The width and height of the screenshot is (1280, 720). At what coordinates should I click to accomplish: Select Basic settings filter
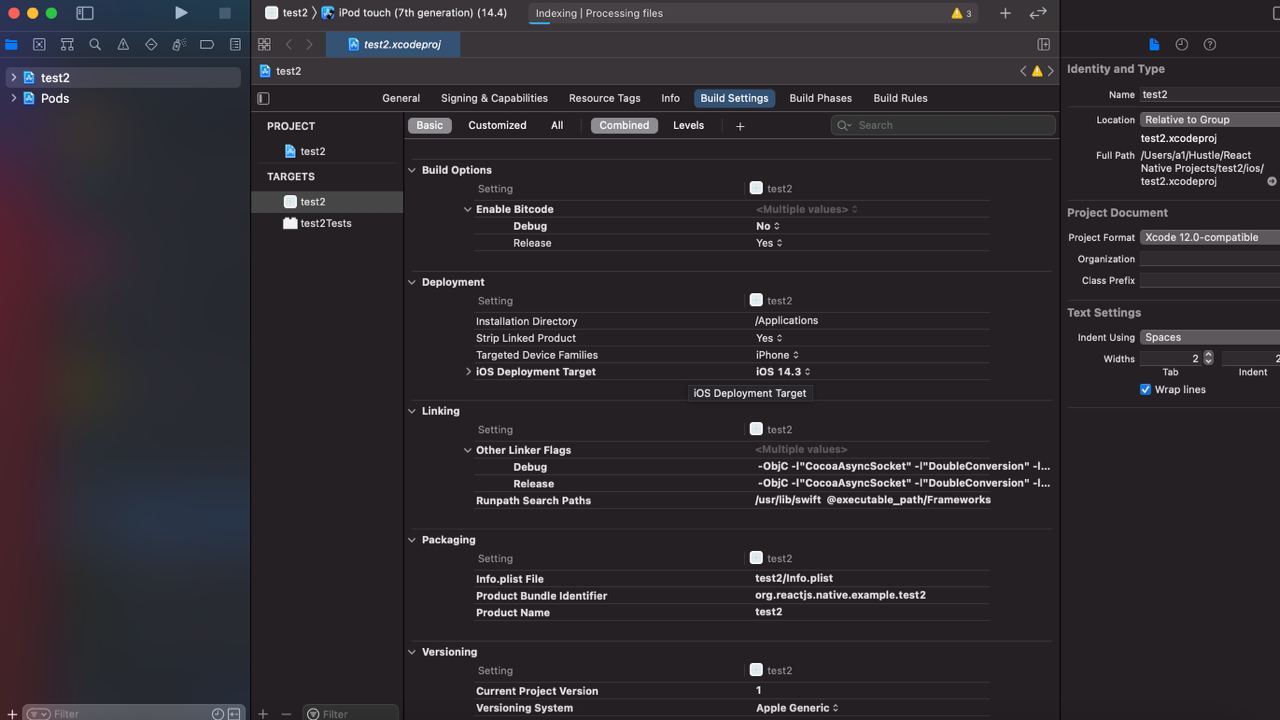(x=430, y=125)
